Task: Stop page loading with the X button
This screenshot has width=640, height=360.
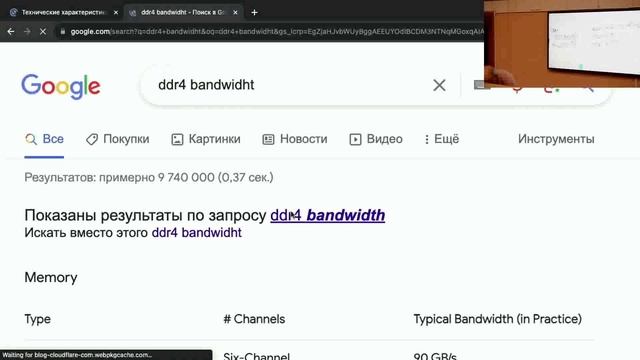Action: click(43, 31)
